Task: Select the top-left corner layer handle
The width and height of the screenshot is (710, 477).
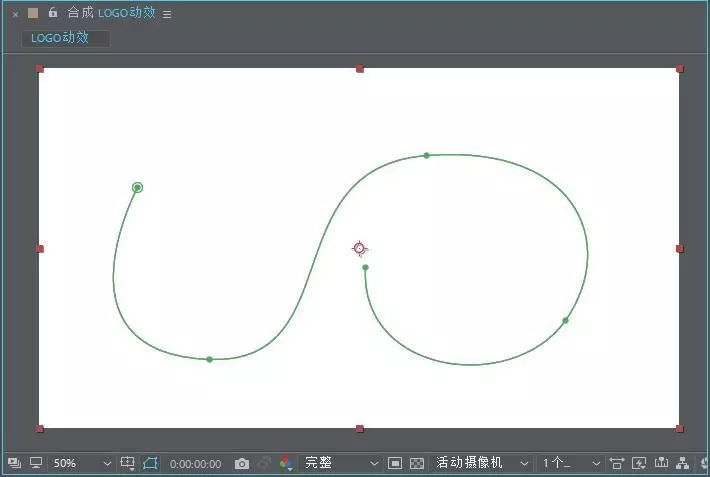Action: pos(40,69)
